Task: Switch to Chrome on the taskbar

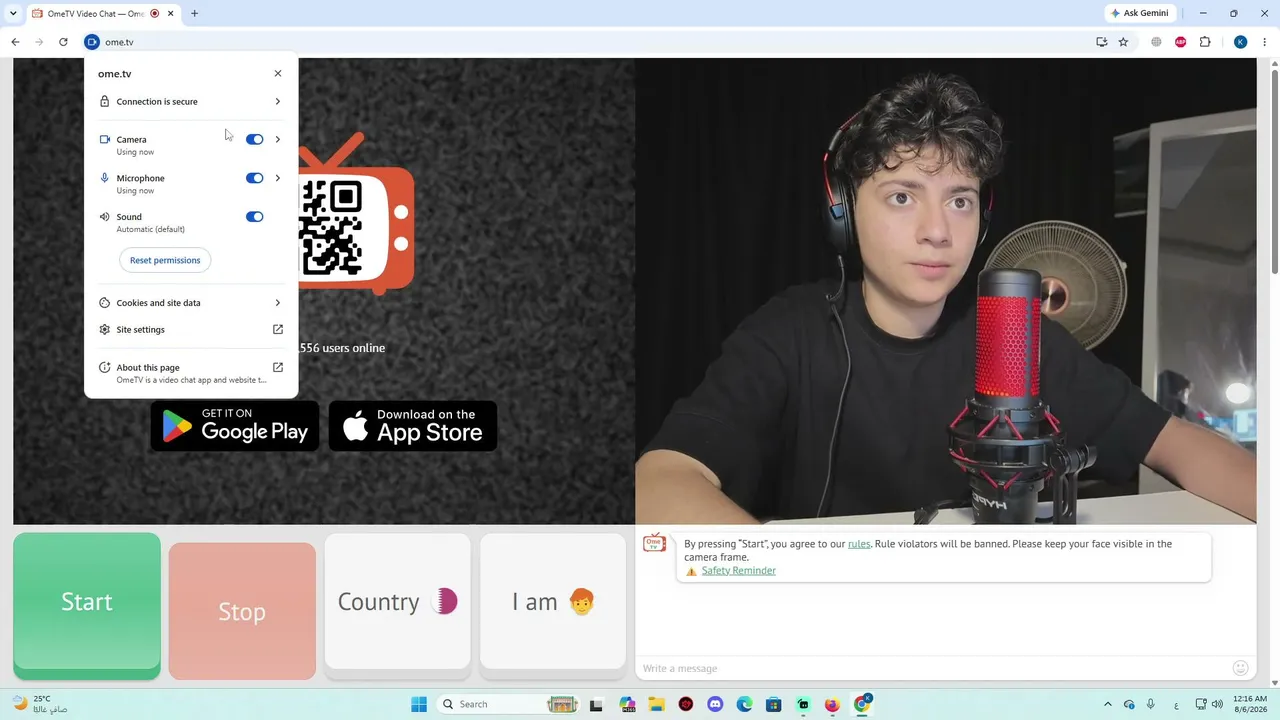Action: [862, 704]
